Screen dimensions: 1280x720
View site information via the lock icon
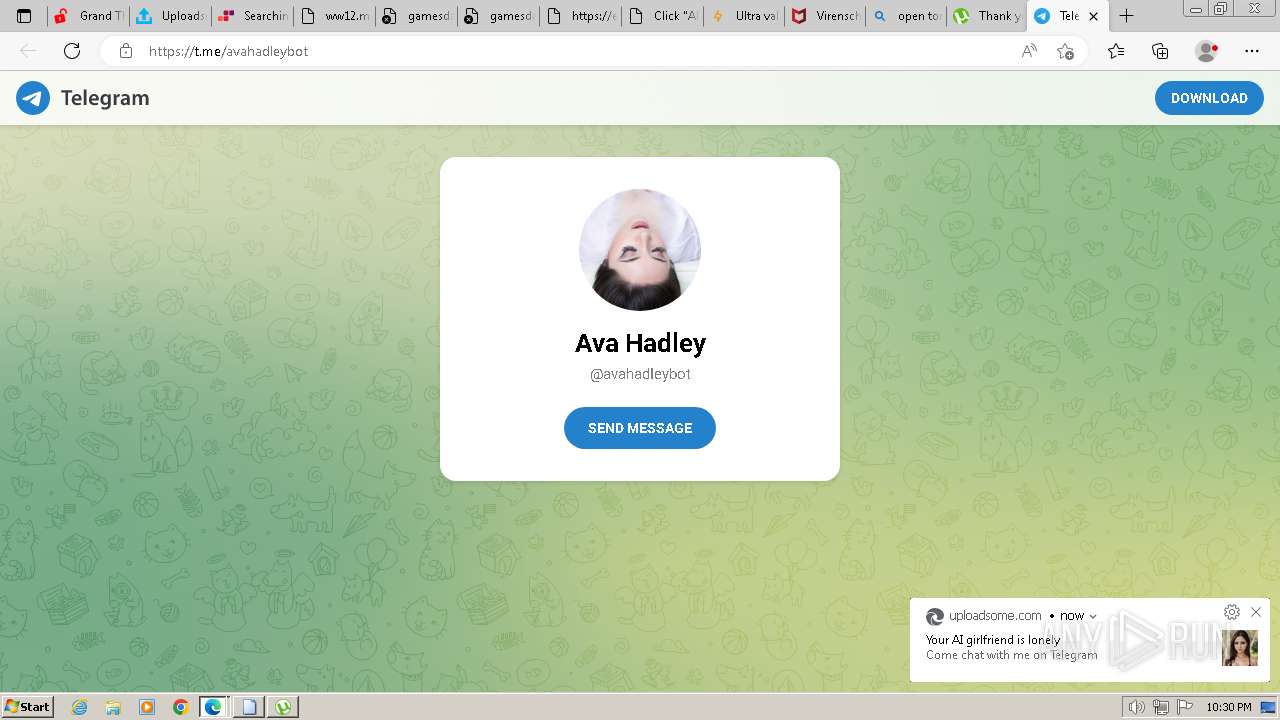(x=126, y=51)
